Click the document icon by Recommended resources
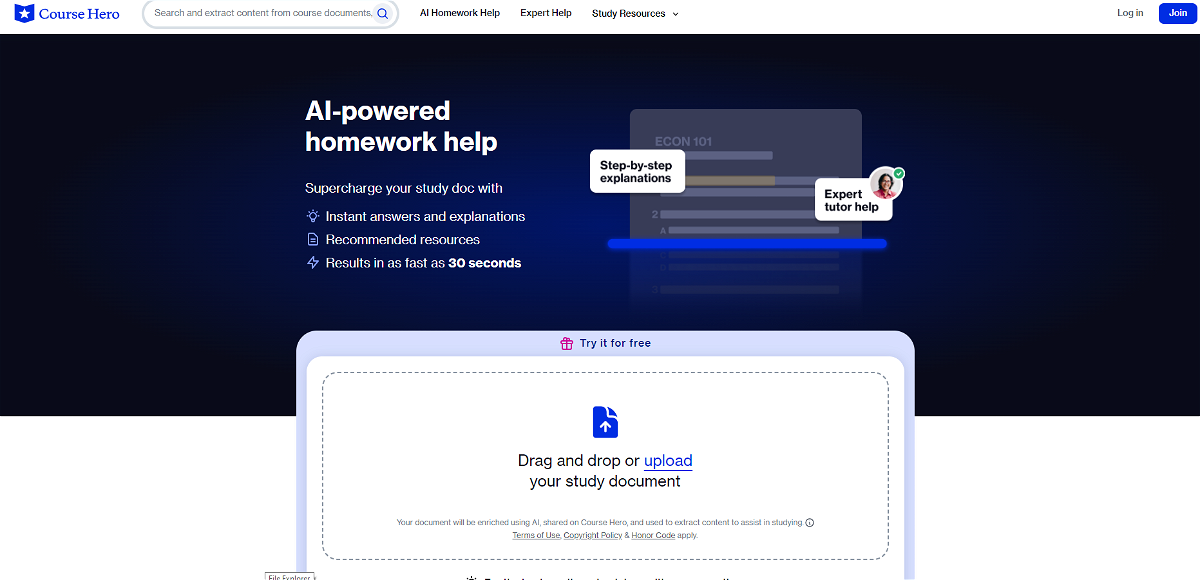The height and width of the screenshot is (580, 1200). click(313, 240)
